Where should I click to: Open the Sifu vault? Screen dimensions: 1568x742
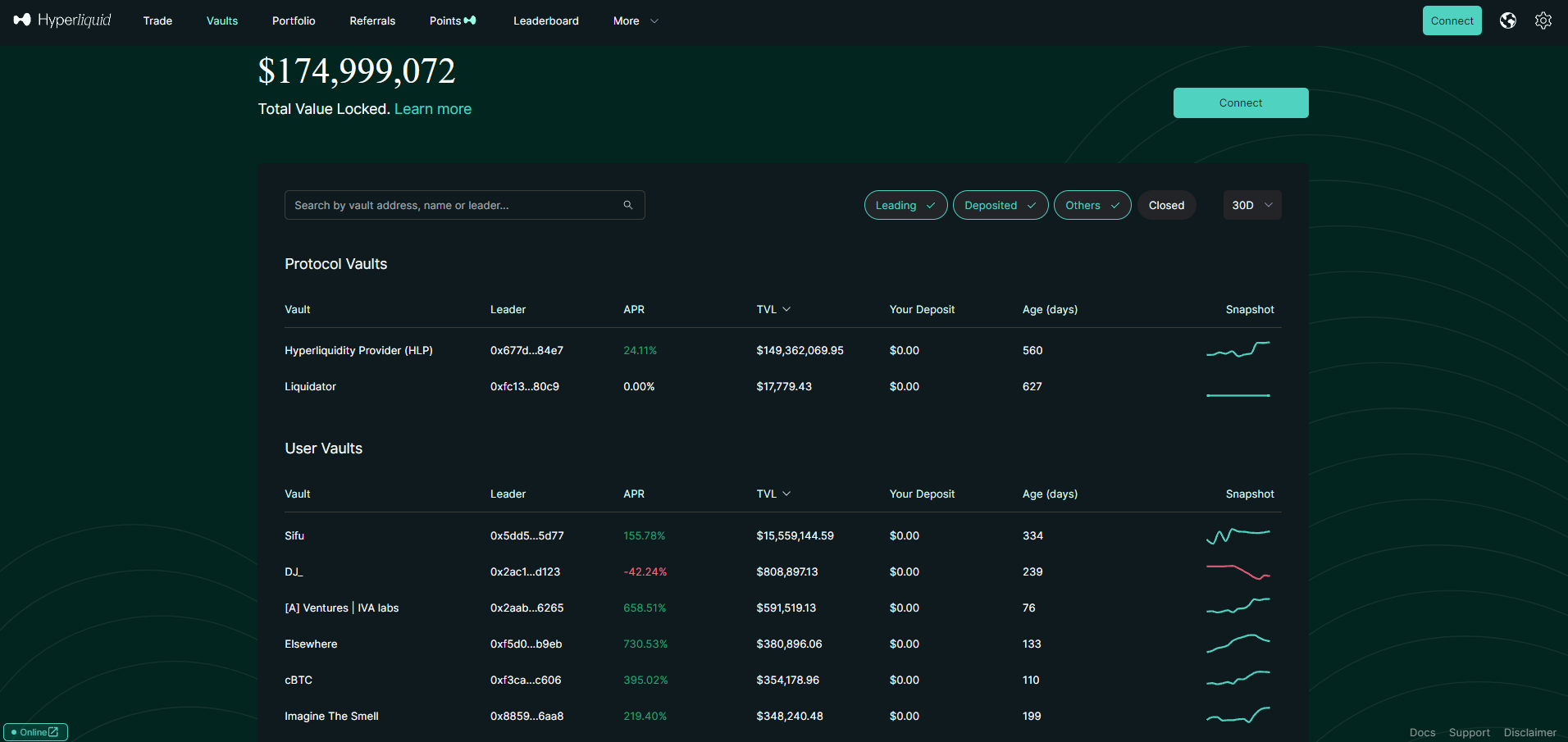click(294, 535)
